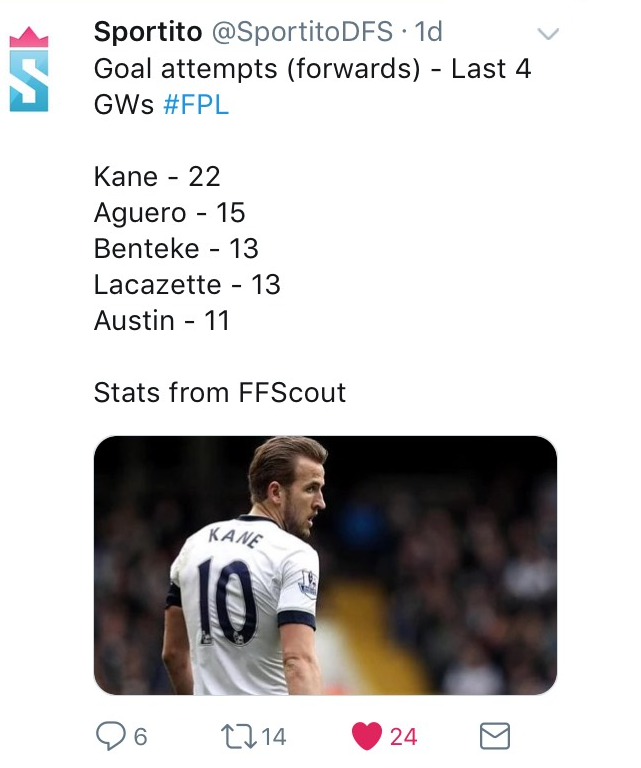
Task: Click the 'Kane - 22' text line
Action: (157, 176)
